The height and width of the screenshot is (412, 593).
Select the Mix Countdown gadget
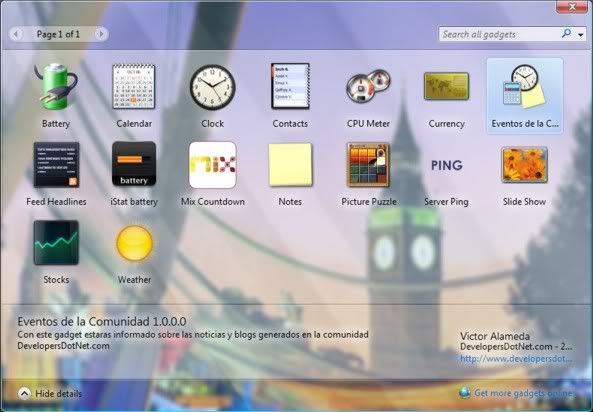213,165
